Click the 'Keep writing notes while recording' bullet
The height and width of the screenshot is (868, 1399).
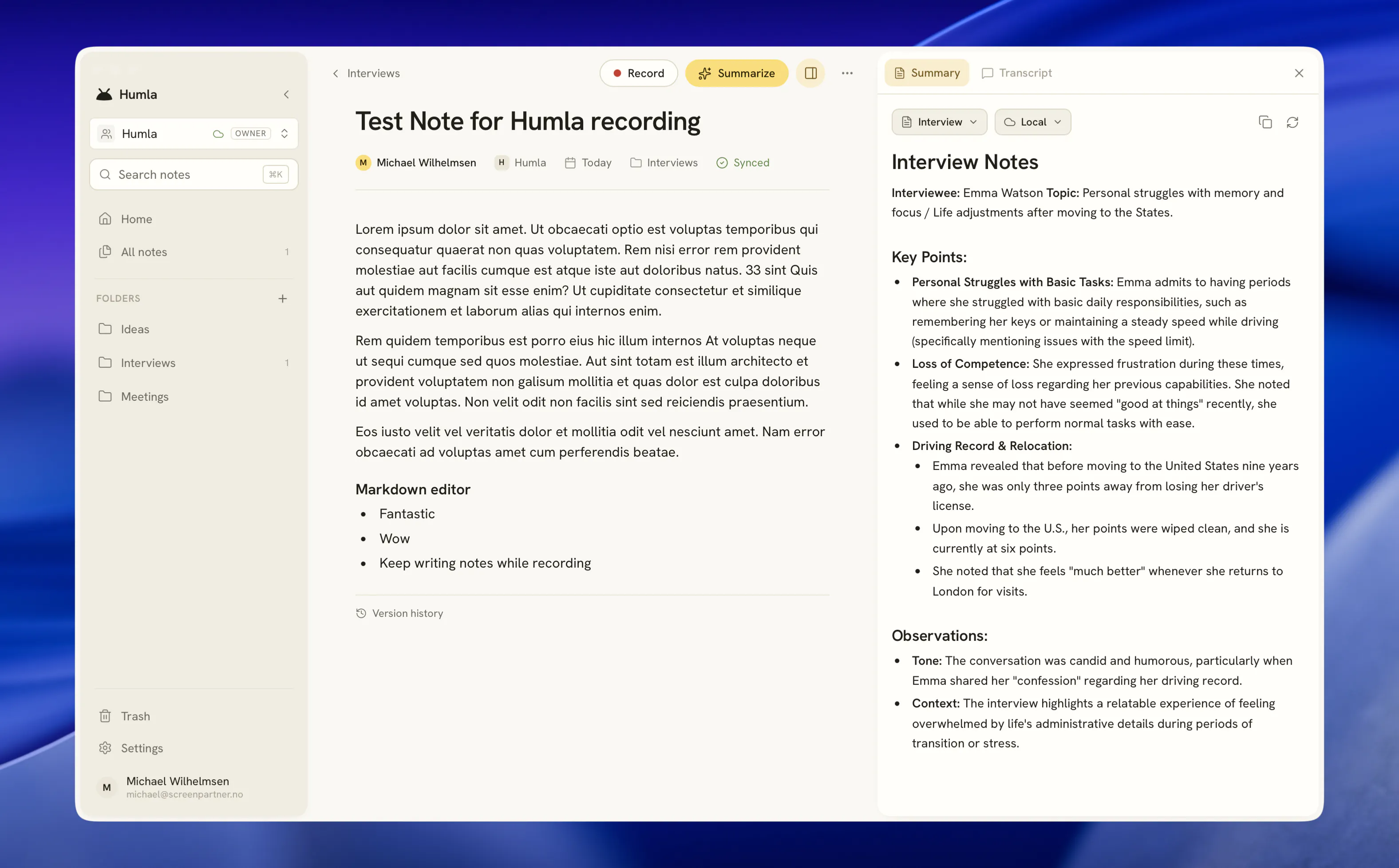(485, 563)
